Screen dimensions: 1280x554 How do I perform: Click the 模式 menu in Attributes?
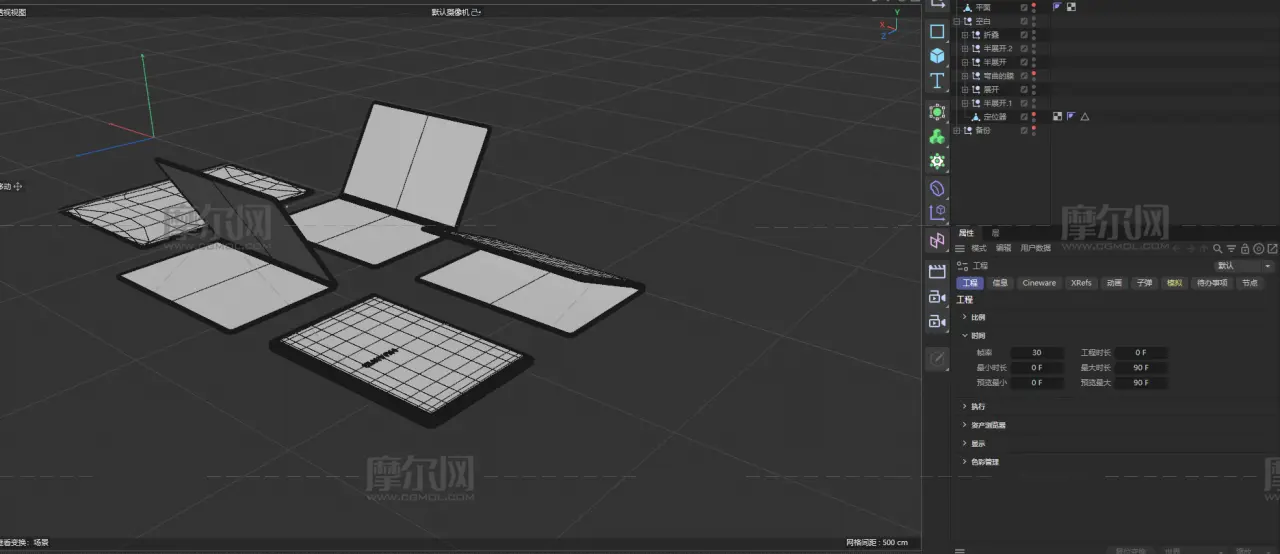click(x=978, y=248)
